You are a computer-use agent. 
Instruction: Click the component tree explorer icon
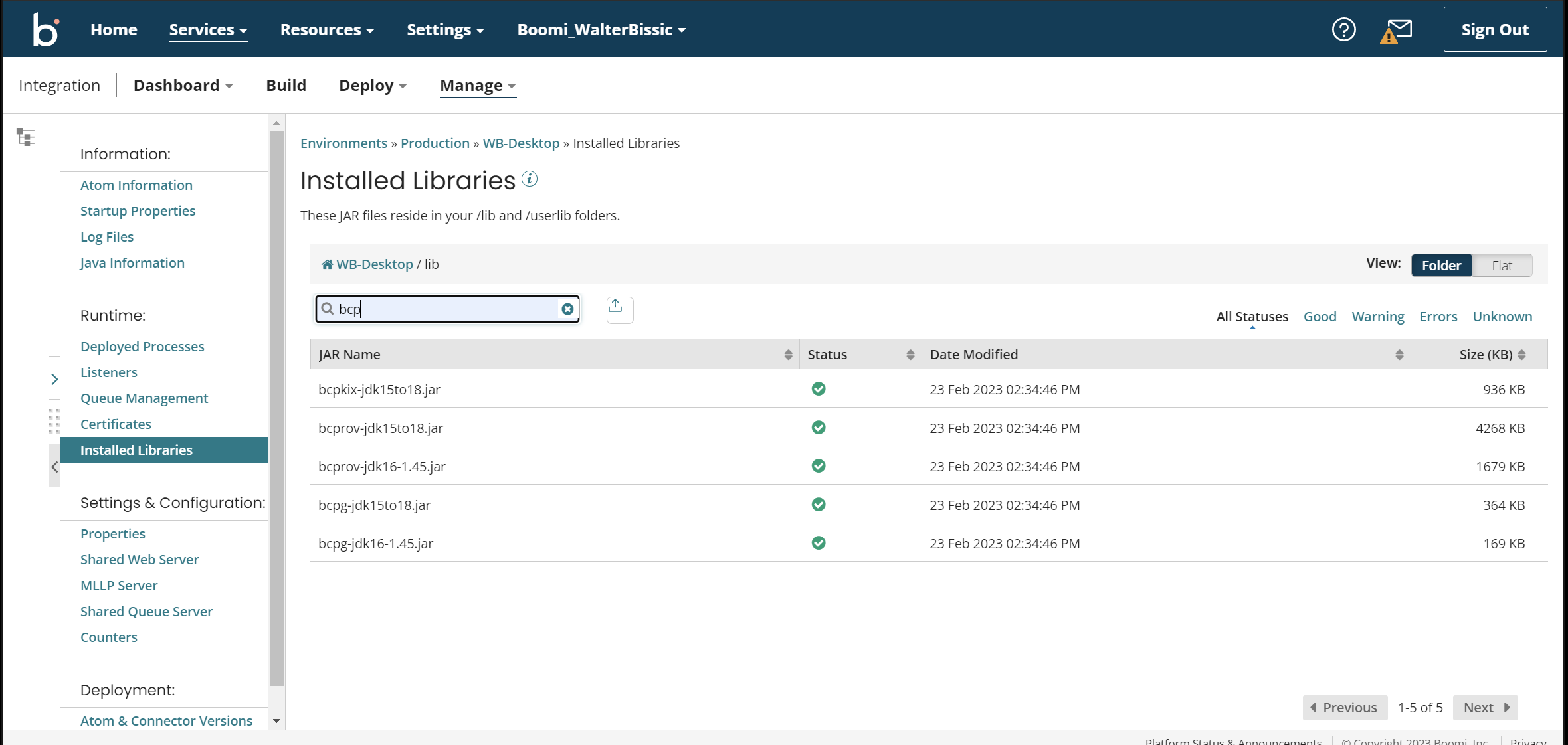click(25, 137)
